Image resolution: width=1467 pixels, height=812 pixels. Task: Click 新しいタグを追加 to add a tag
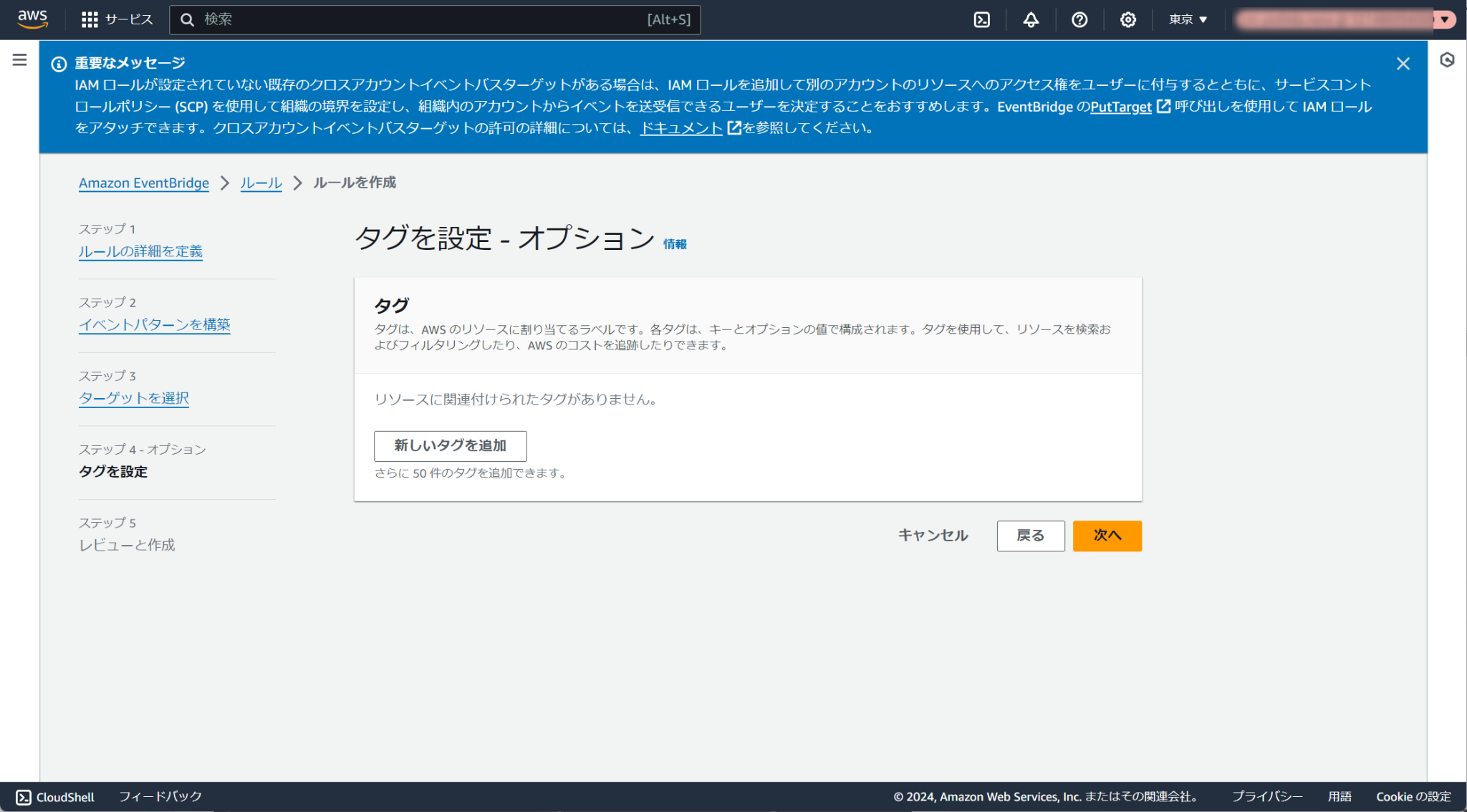pos(450,445)
